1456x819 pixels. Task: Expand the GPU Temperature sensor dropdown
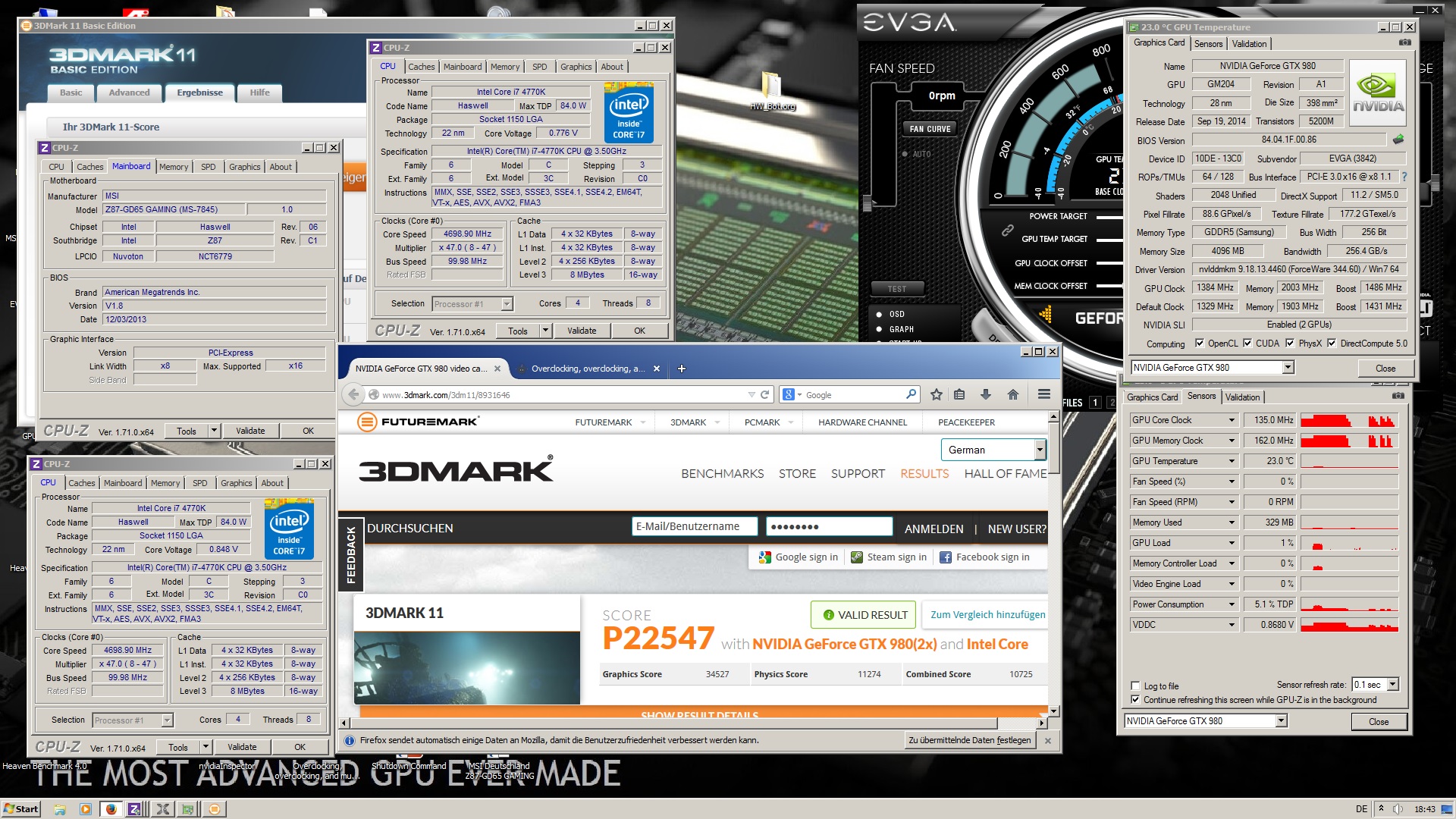pos(1231,461)
